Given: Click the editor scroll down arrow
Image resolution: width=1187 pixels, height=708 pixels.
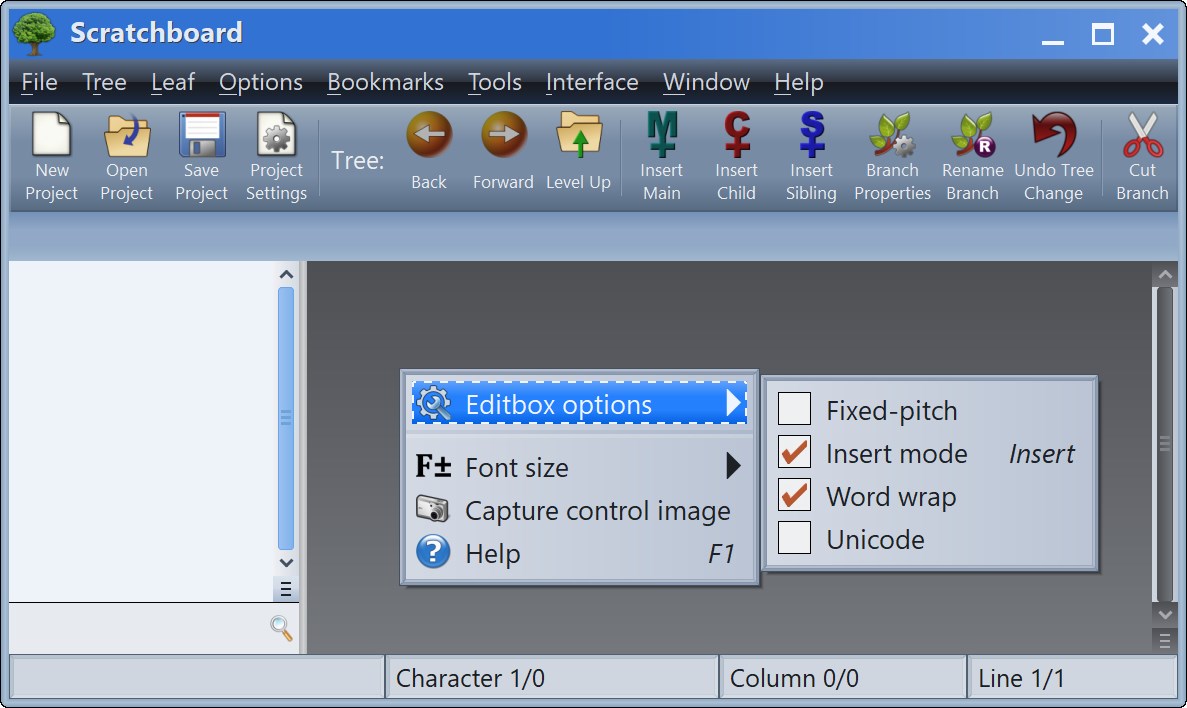Looking at the screenshot, I should pos(1165,614).
